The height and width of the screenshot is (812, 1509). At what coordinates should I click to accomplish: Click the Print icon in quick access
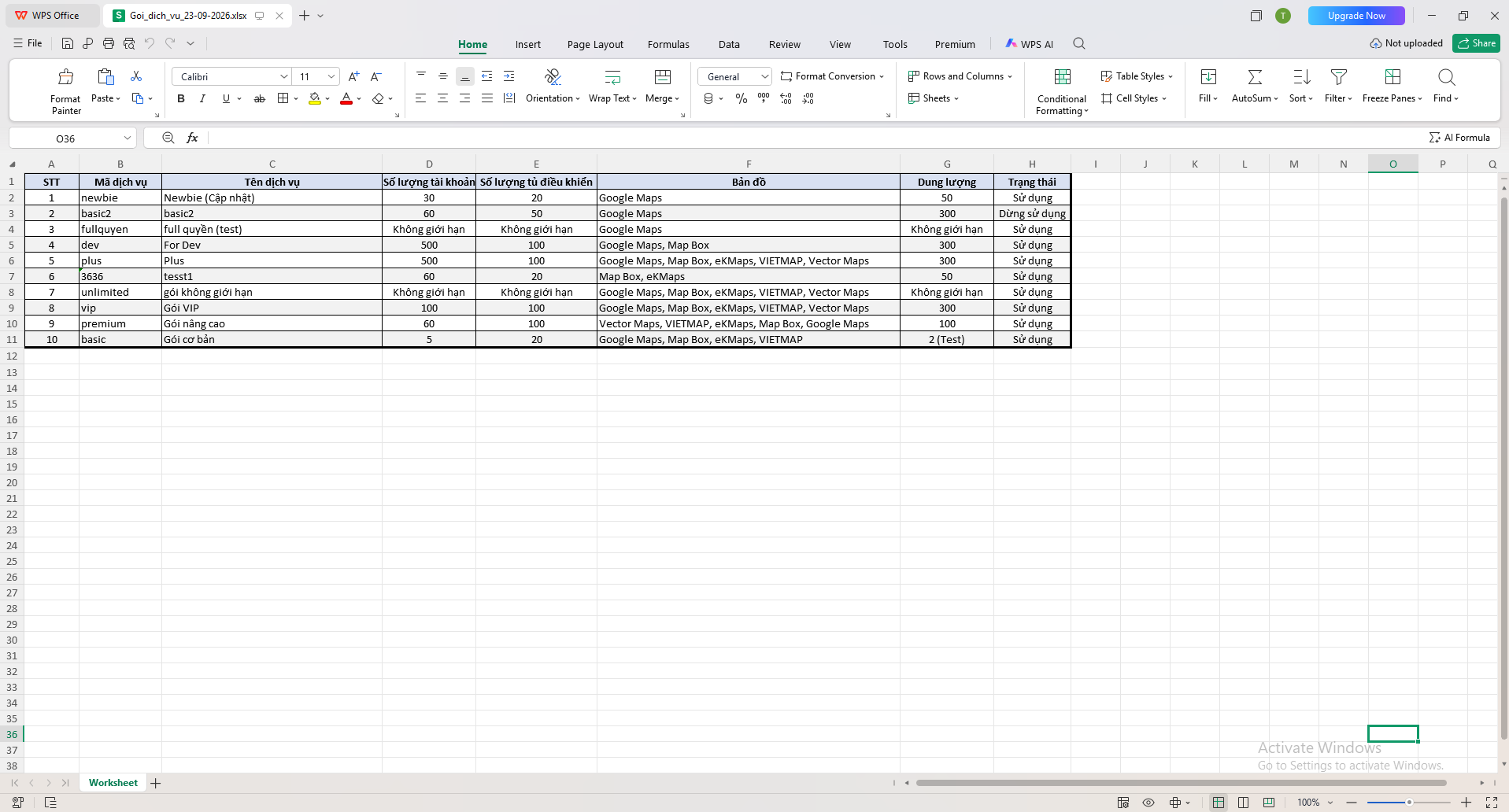[x=109, y=44]
